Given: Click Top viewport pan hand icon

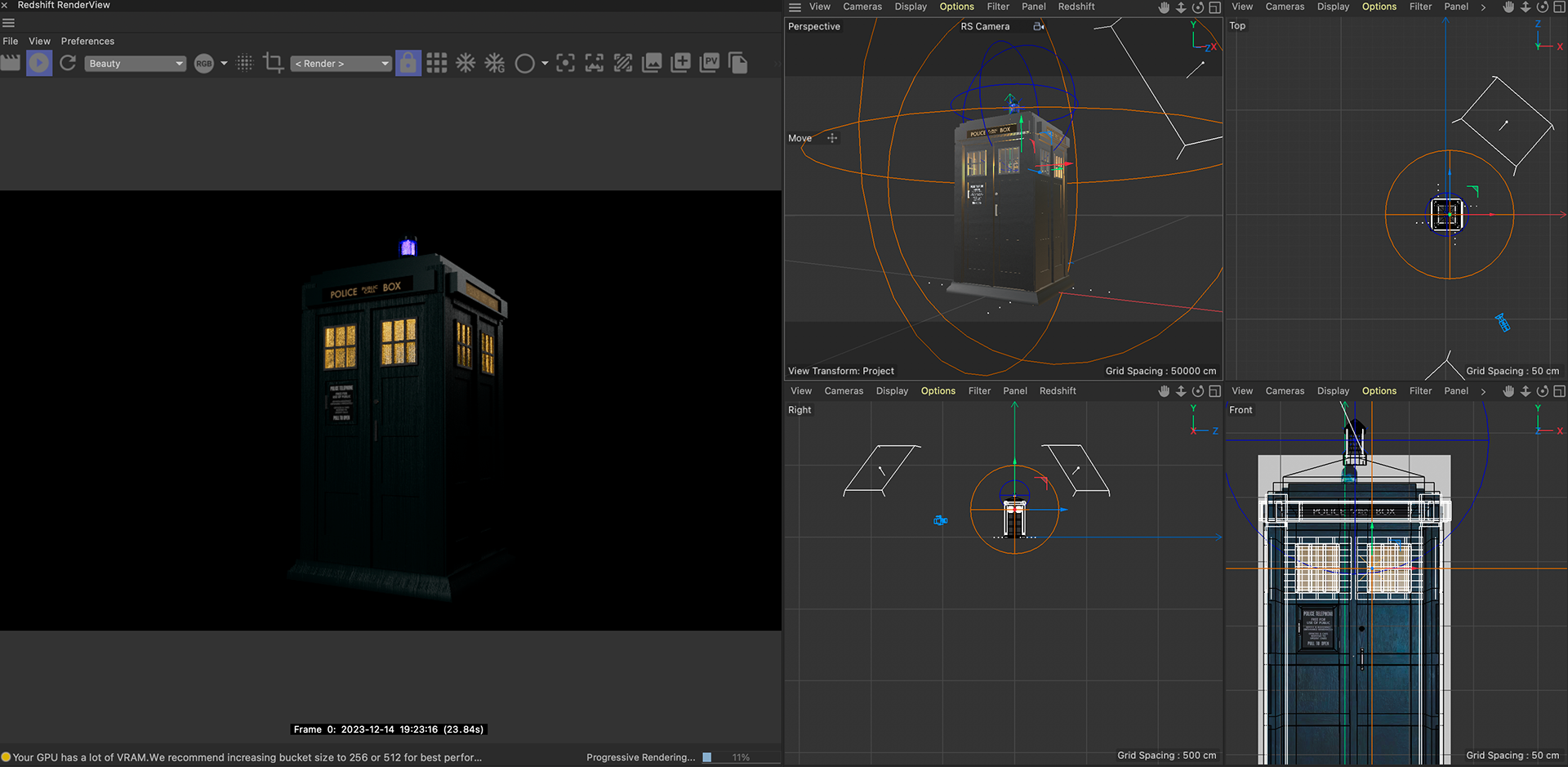Looking at the screenshot, I should (1508, 7).
